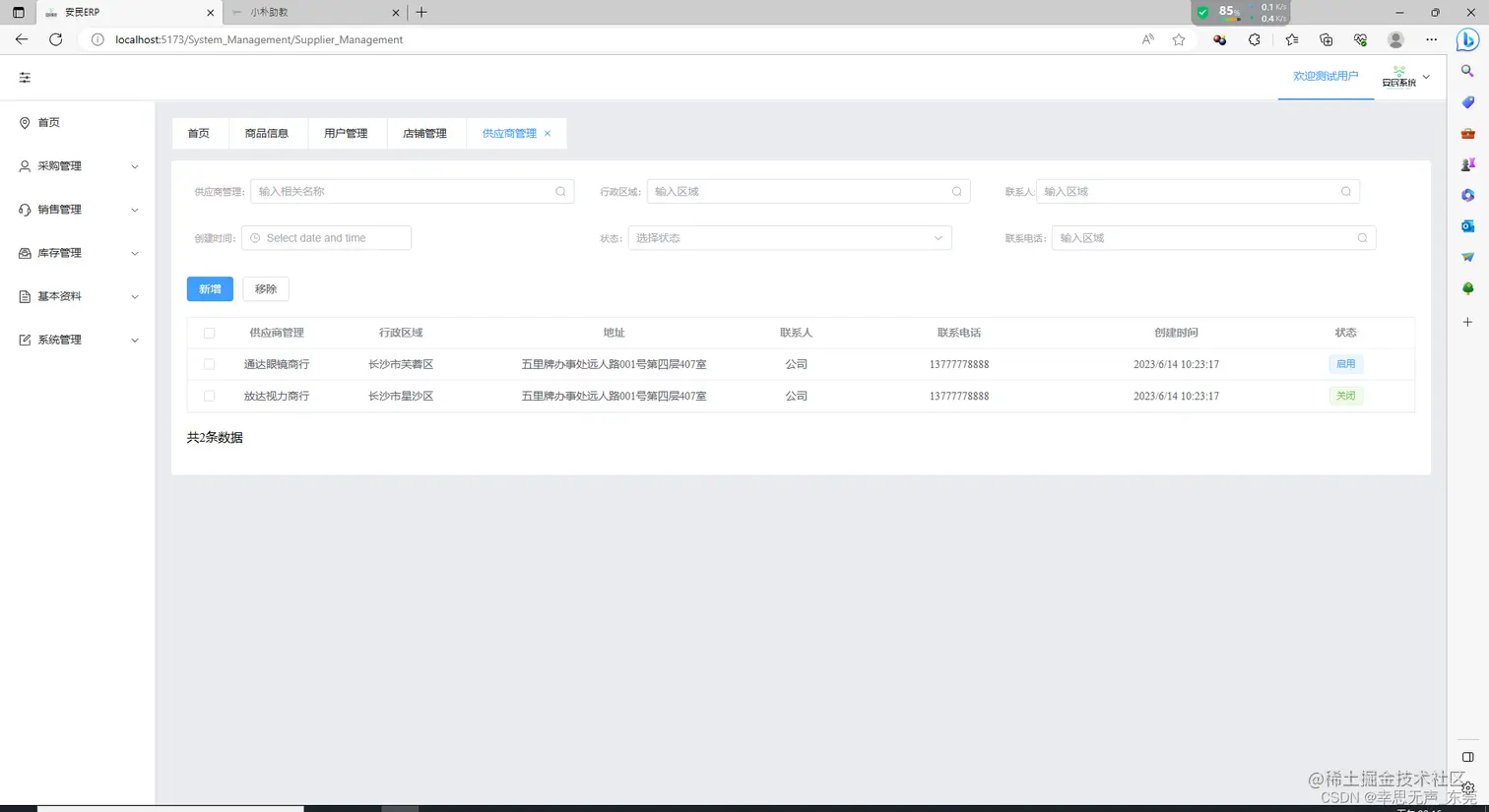Close the 供应商管理 tab
The width and height of the screenshot is (1489, 812).
pyautogui.click(x=548, y=134)
